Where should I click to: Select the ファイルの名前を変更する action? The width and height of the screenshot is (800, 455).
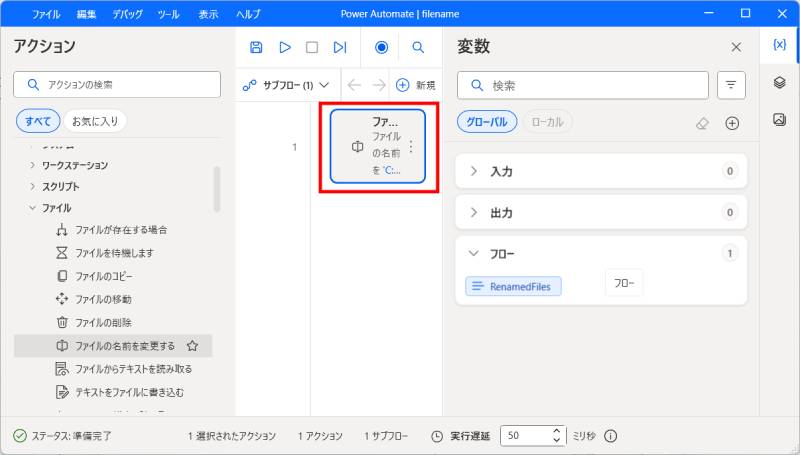tap(113, 346)
